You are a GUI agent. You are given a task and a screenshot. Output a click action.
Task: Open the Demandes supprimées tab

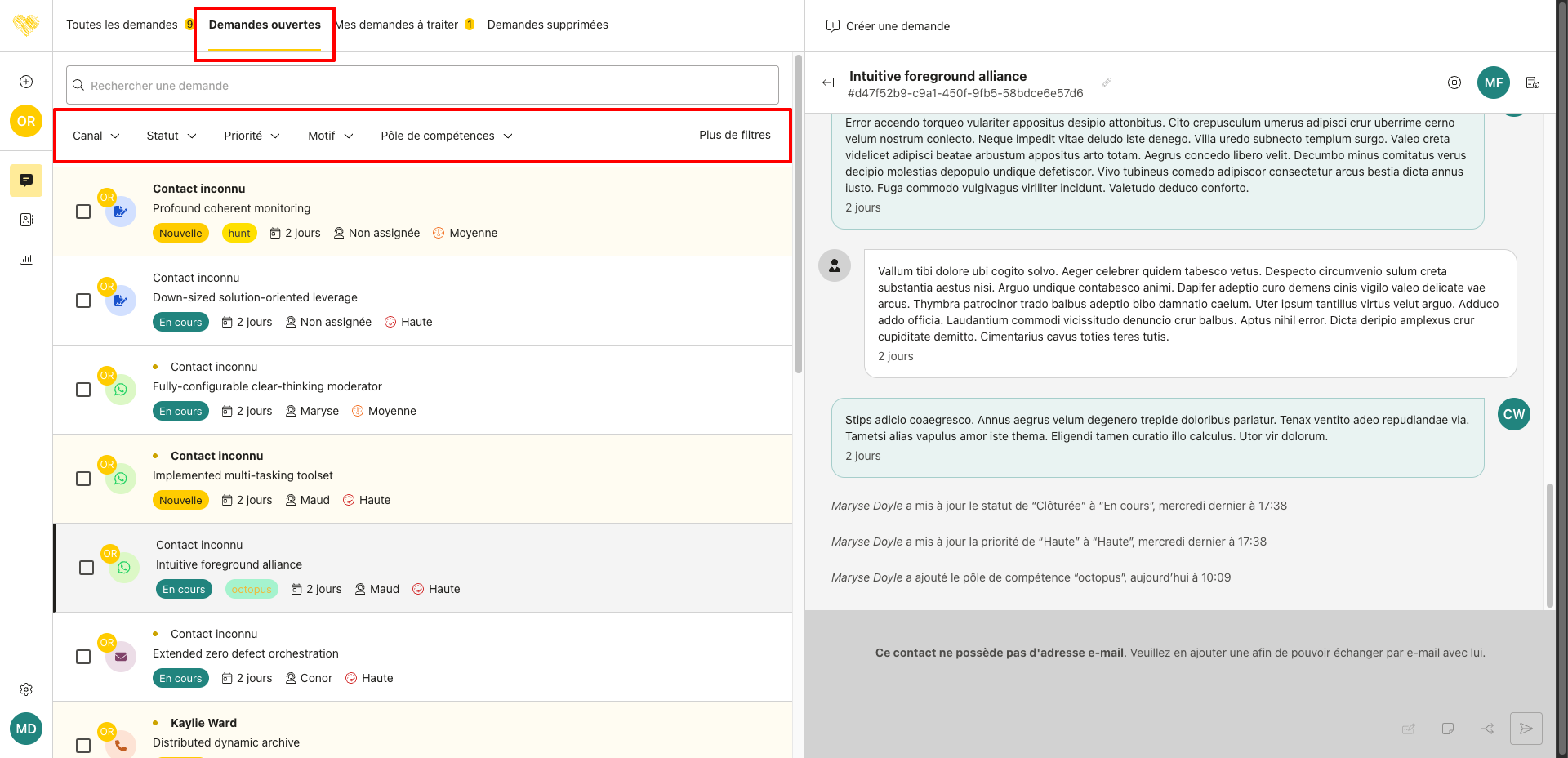(547, 25)
